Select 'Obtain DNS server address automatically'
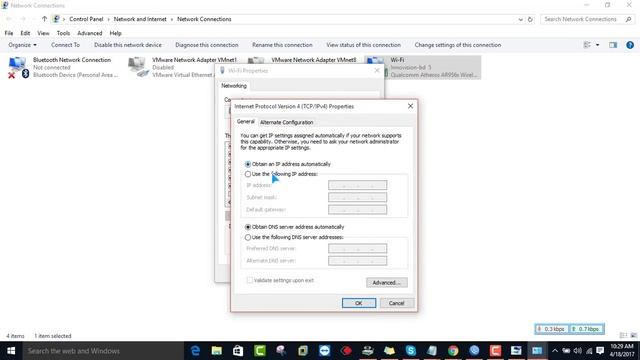The width and height of the screenshot is (640, 360). pyautogui.click(x=248, y=227)
